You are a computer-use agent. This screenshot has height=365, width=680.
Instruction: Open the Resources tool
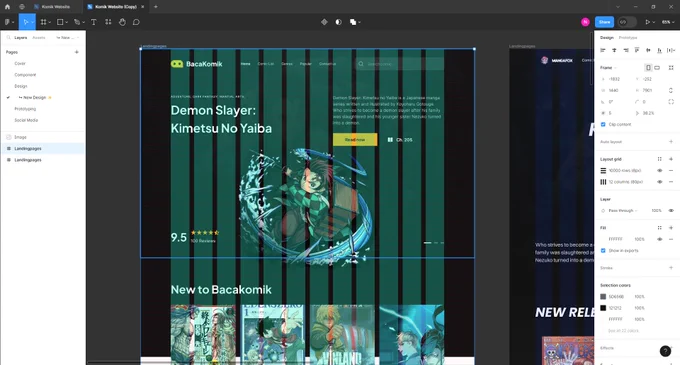108,22
